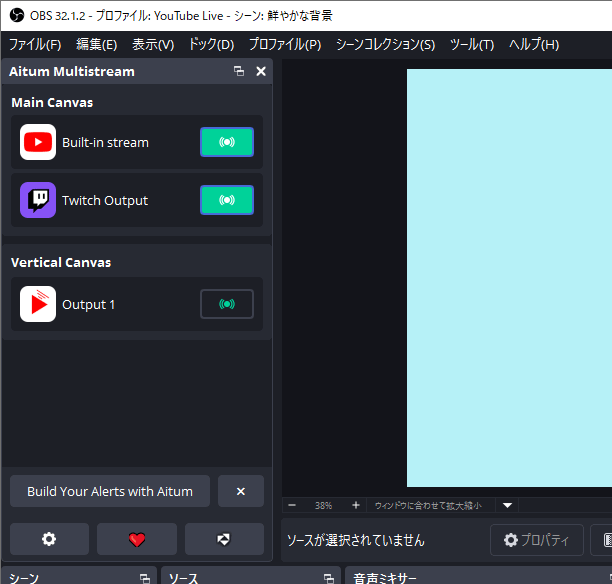Image resolution: width=612 pixels, height=584 pixels.
Task: Open the preview scaling dropdown arrow
Action: (507, 506)
